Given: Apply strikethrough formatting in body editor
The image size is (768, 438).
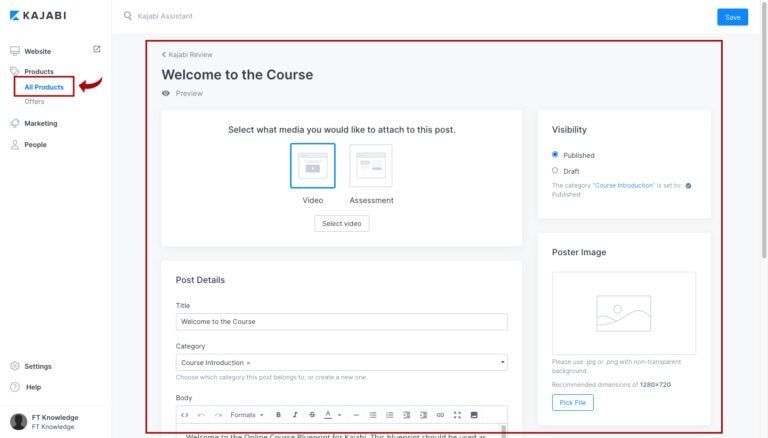Looking at the screenshot, I should [x=312, y=415].
